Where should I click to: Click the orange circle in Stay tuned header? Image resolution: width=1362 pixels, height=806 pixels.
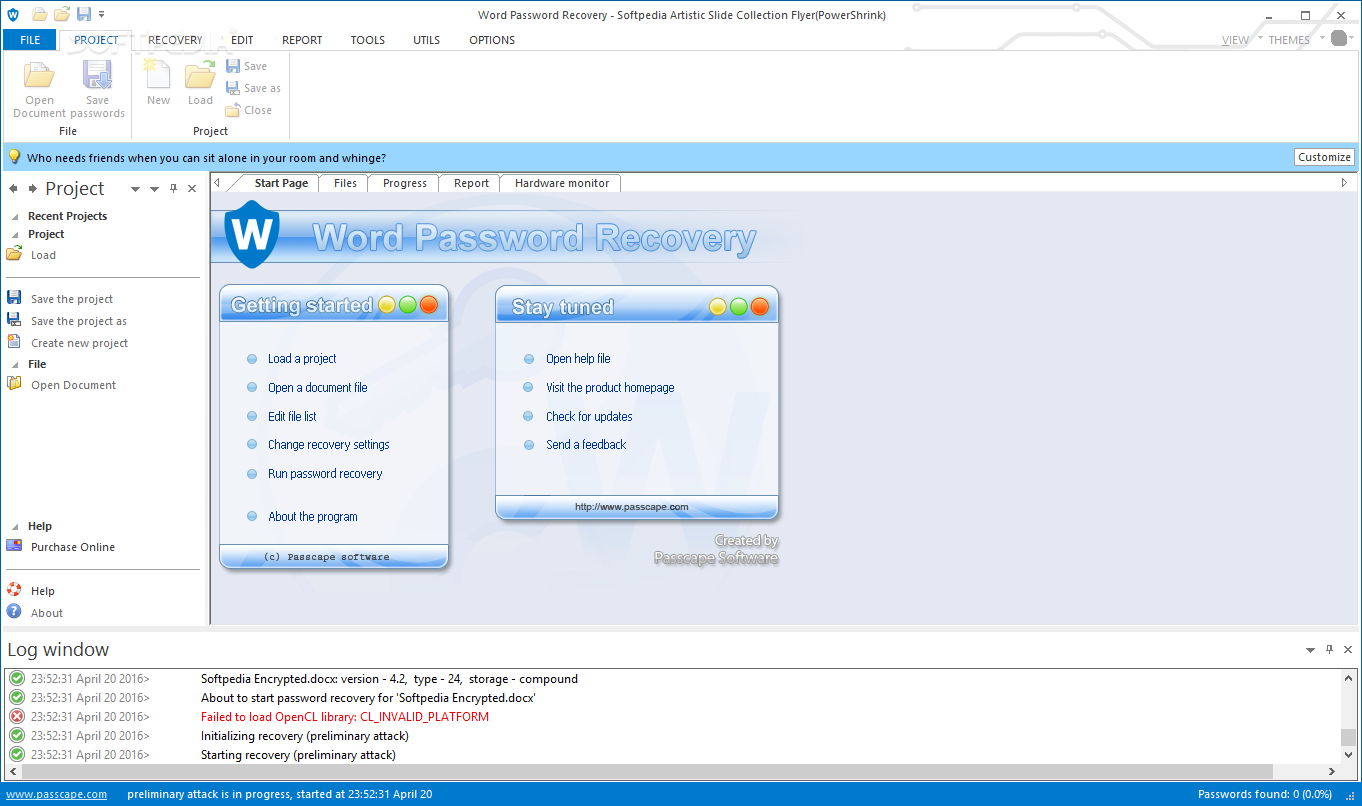760,306
